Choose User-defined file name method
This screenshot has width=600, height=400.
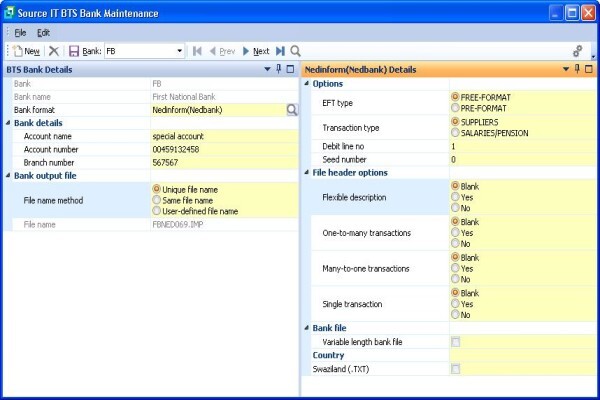tap(157, 211)
